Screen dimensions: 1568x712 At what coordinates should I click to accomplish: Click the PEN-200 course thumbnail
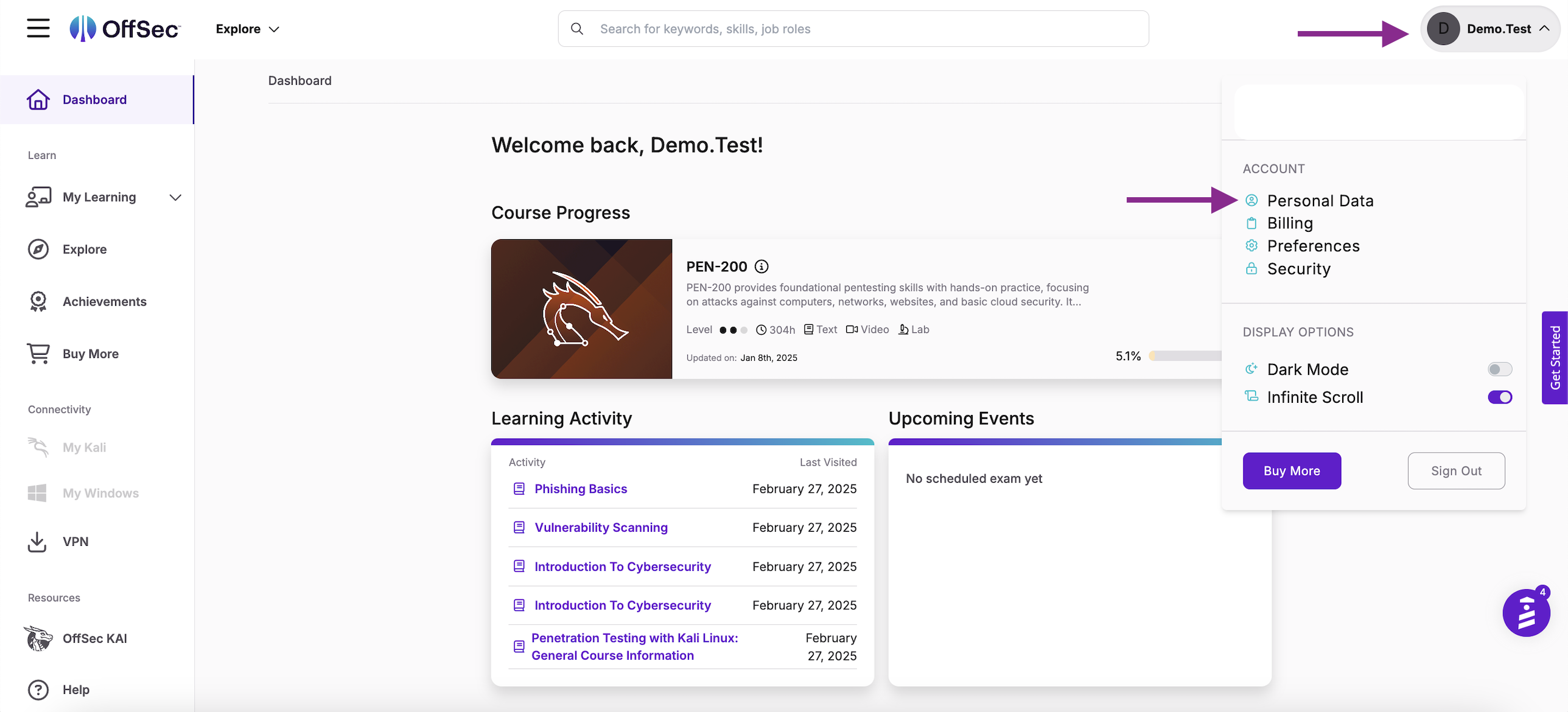(x=581, y=309)
